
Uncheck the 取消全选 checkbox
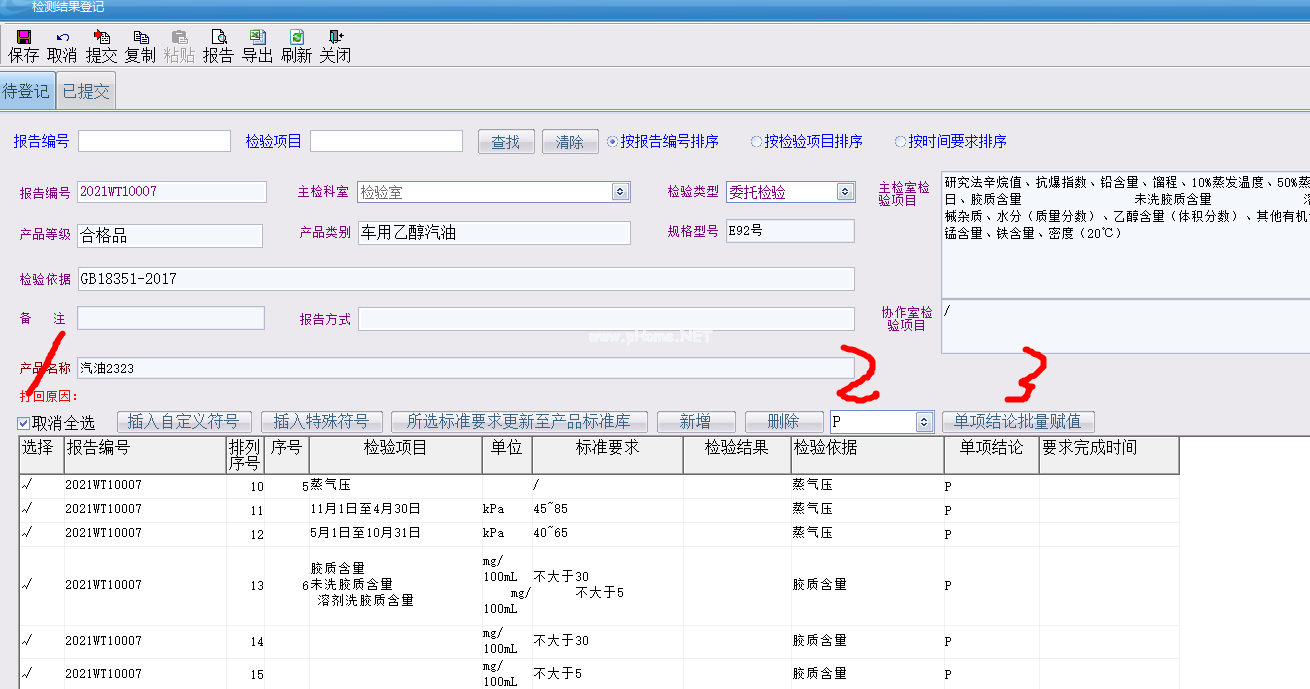point(22,424)
